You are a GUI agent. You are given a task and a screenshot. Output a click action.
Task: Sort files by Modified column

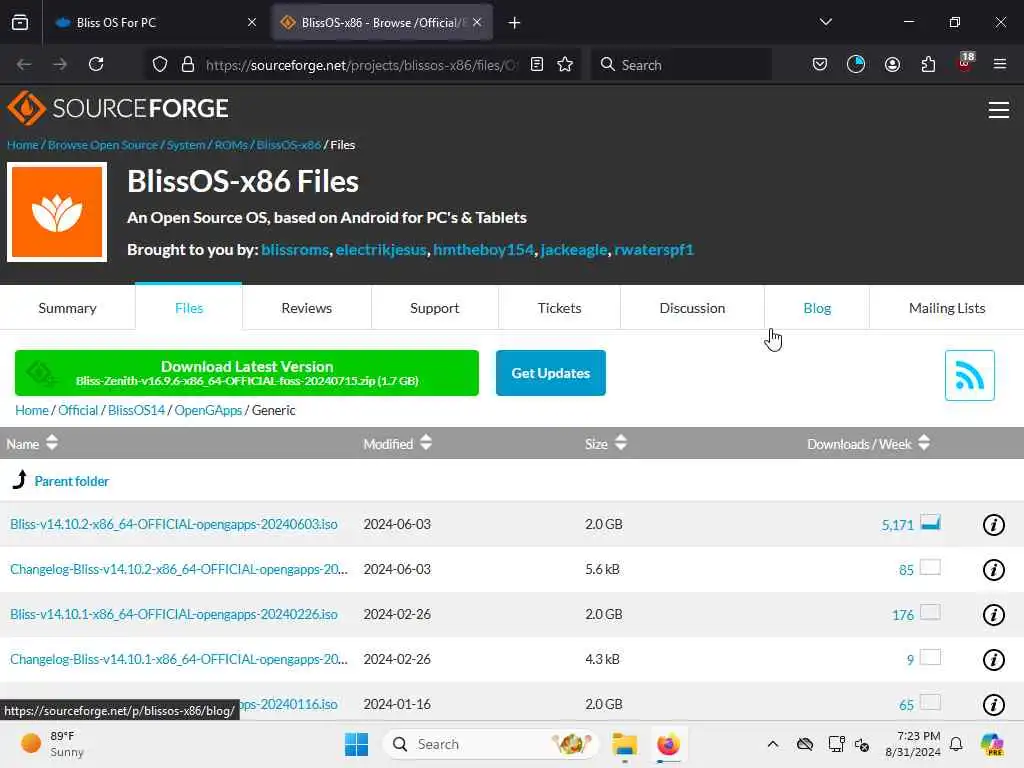(x=397, y=443)
